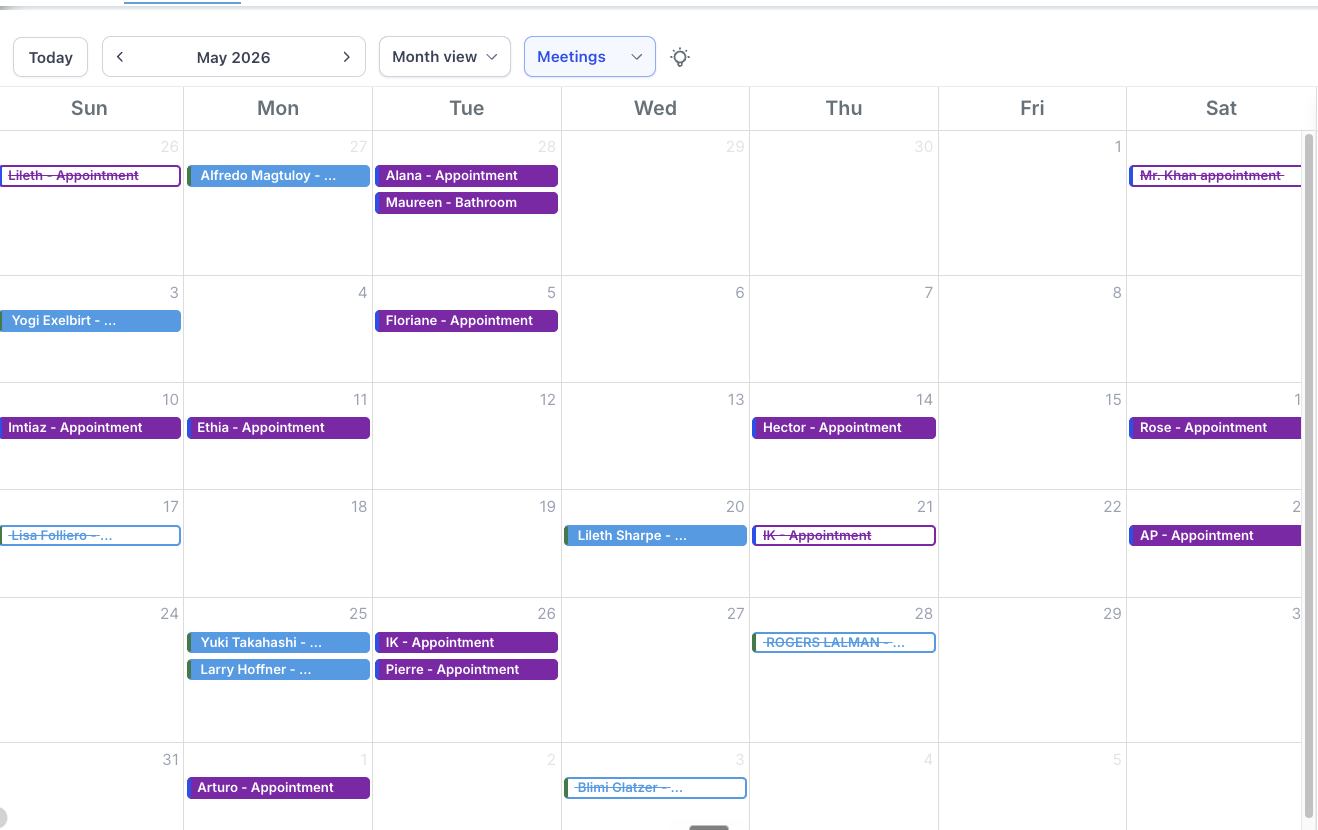Go to next month arrow

point(347,57)
